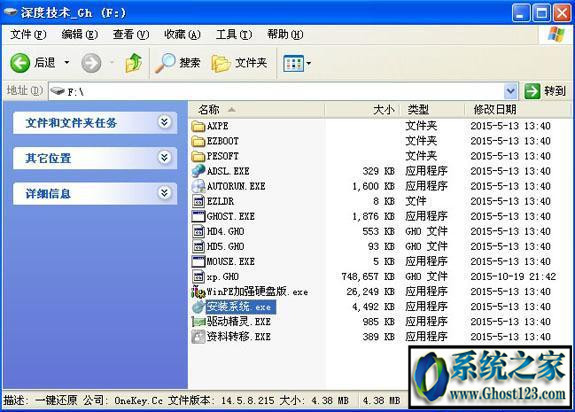
Task: Open the address bar dropdown arrow
Action: point(510,91)
